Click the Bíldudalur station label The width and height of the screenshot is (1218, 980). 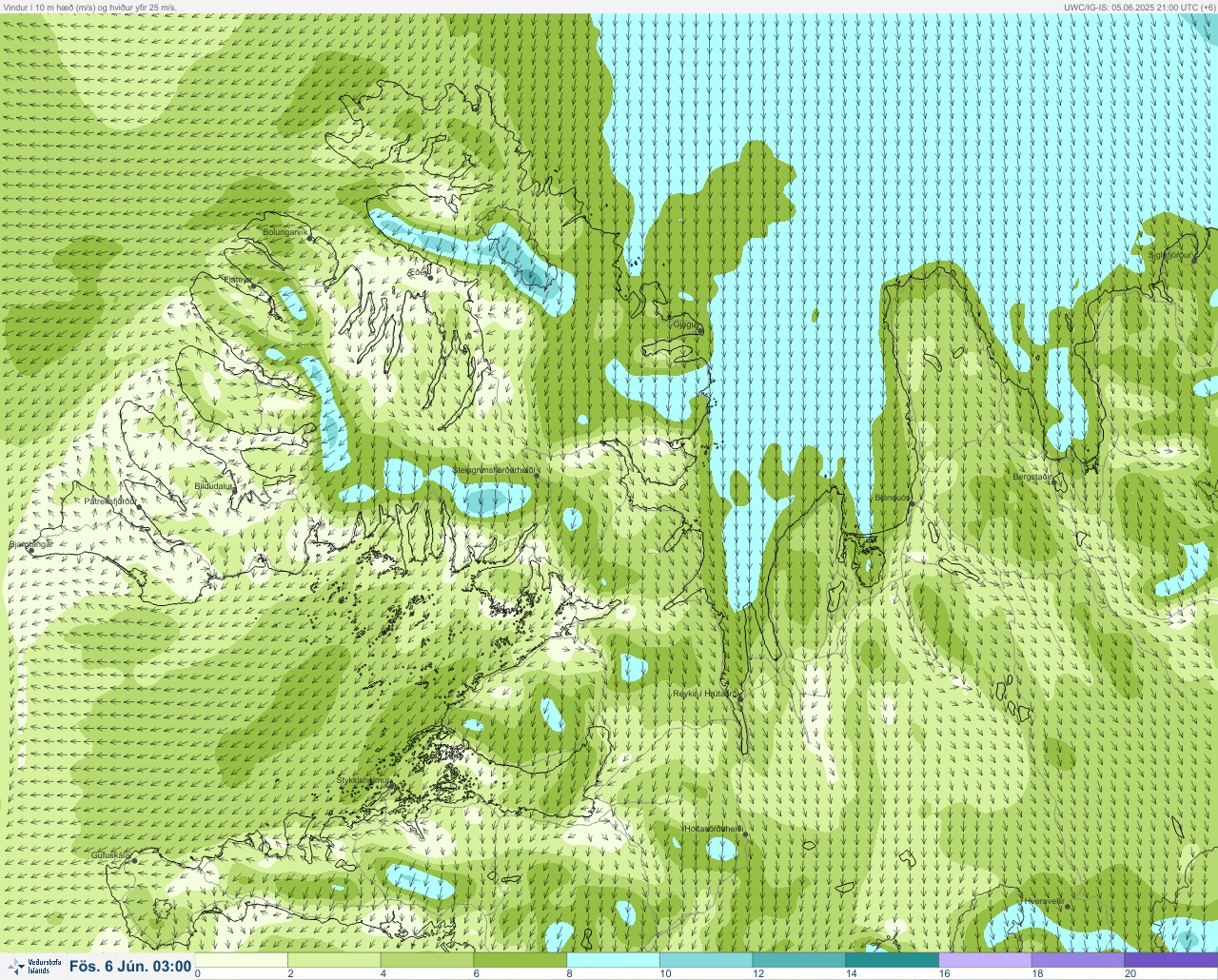click(213, 485)
